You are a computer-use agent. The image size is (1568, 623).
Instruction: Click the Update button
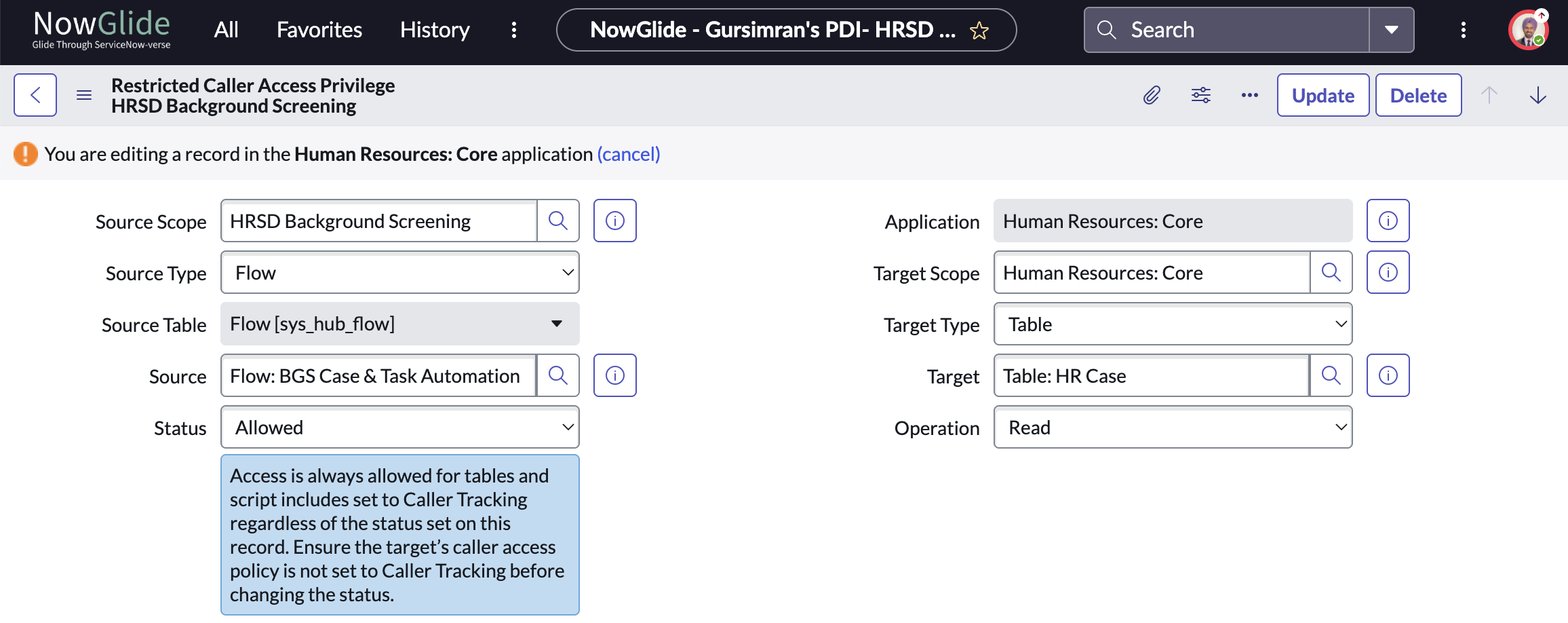1323,95
